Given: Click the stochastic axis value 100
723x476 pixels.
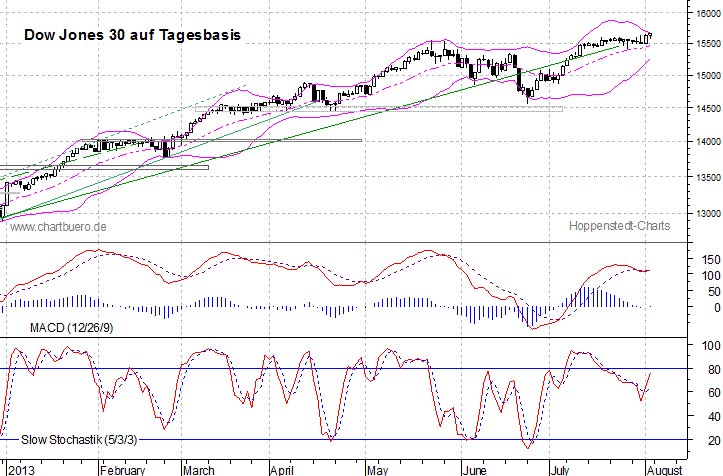Looking at the screenshot, I should (x=711, y=345).
